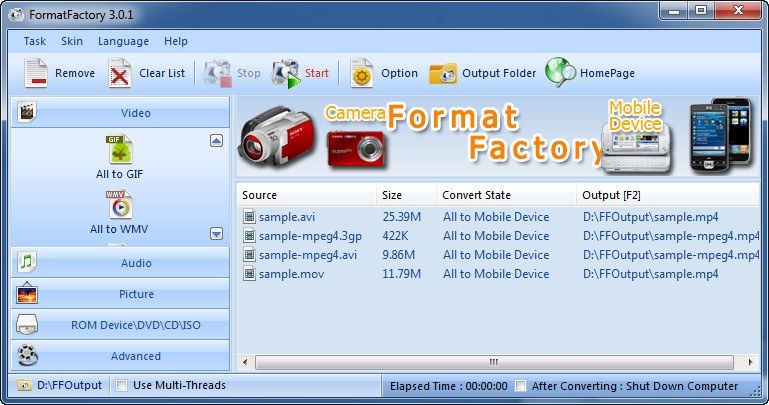Image resolution: width=769 pixels, height=405 pixels.
Task: Click the scrollbar right arrow
Action: [x=750, y=362]
